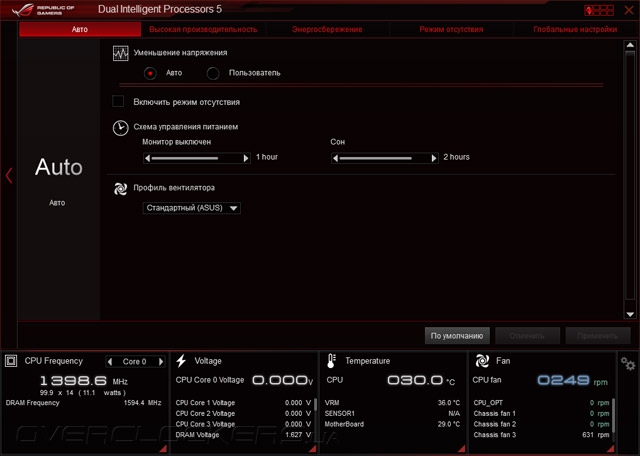The width and height of the screenshot is (640, 456).
Task: Click the CPU Core 2 Voltage row
Action: tap(243, 414)
